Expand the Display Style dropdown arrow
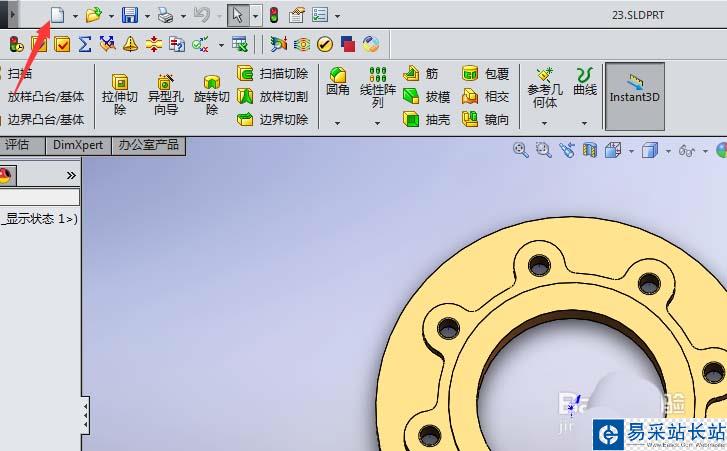727x451 pixels. point(668,152)
